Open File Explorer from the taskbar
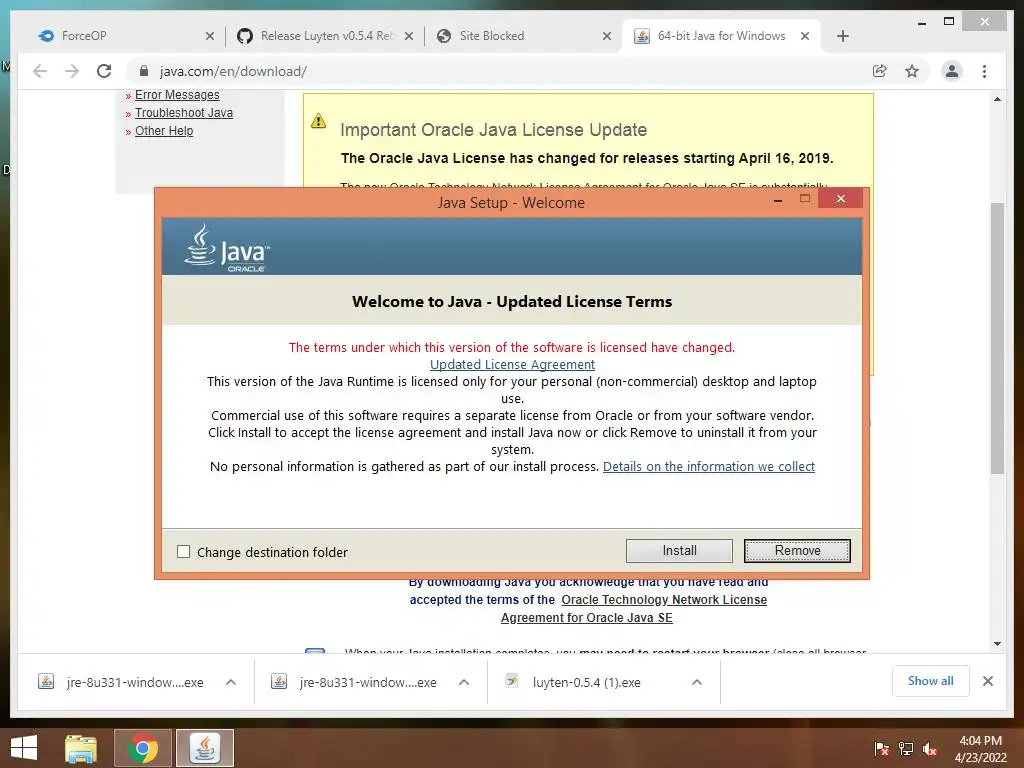 pyautogui.click(x=81, y=748)
